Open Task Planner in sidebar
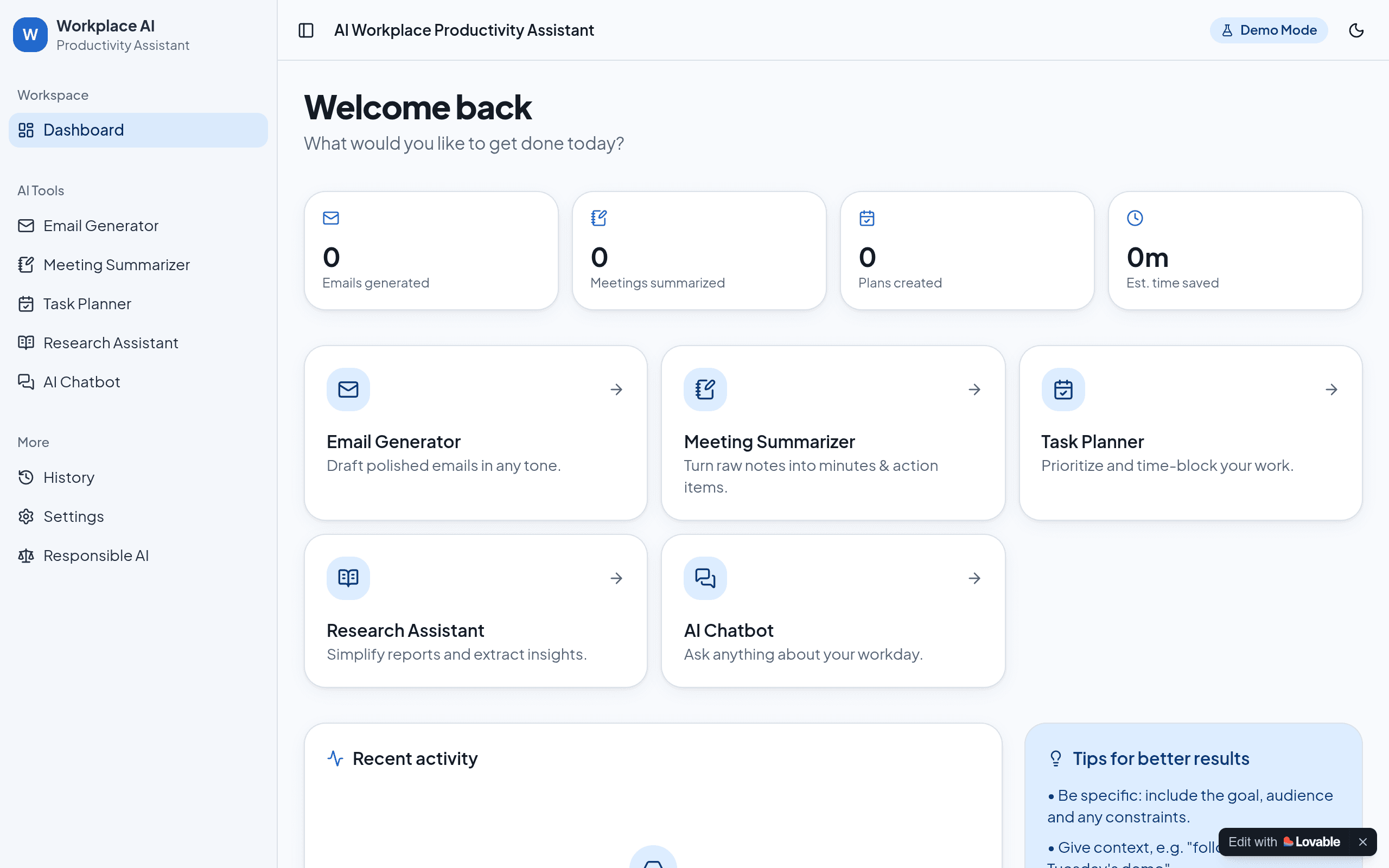 coord(138,304)
